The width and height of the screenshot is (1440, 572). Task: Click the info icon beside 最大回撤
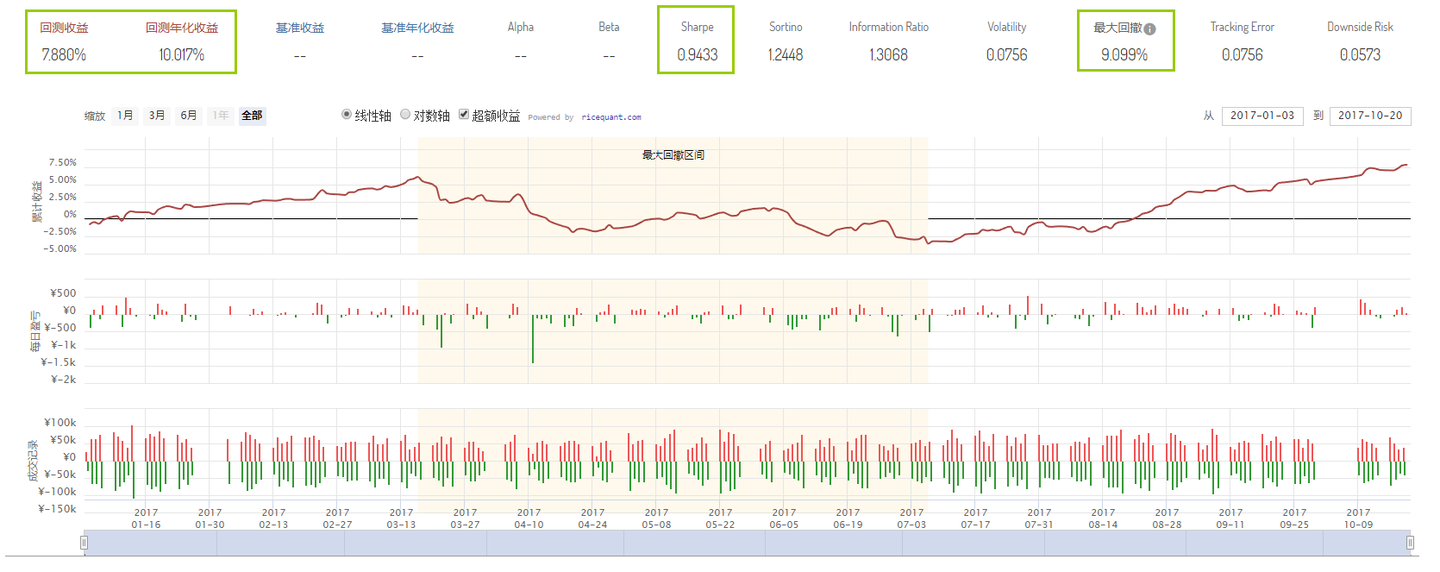tap(1150, 29)
